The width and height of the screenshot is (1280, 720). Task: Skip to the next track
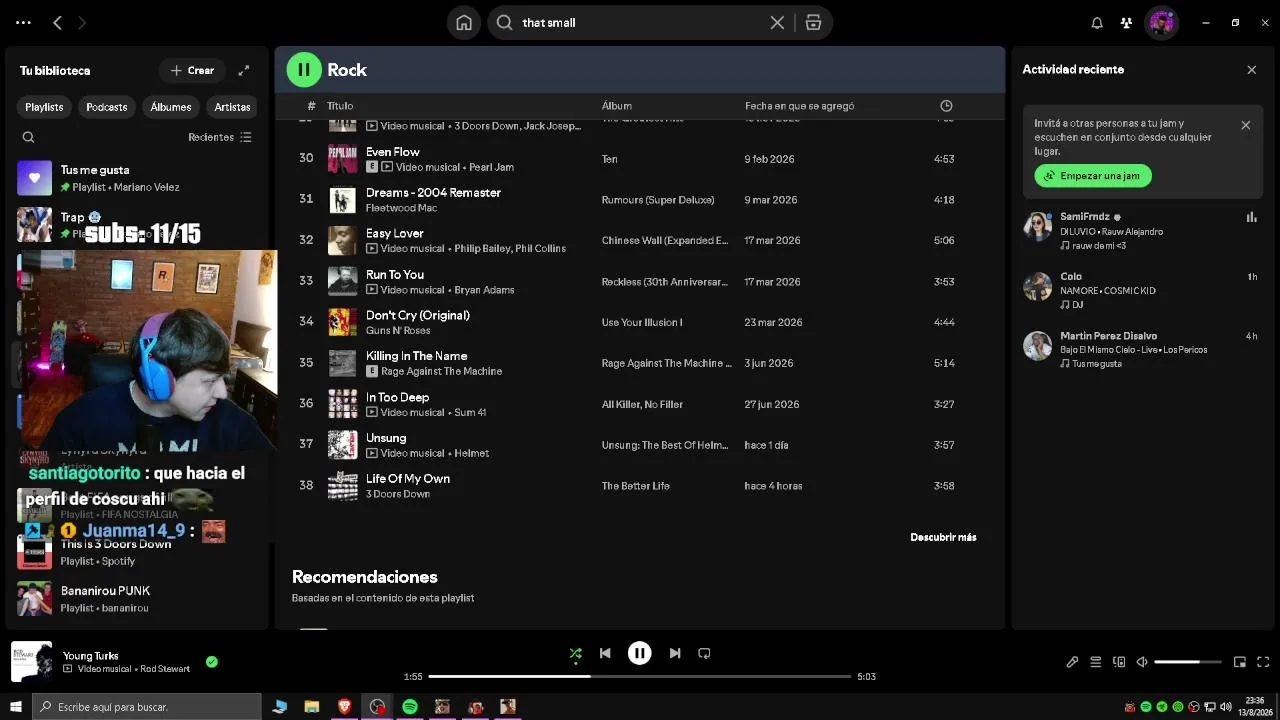click(x=675, y=653)
